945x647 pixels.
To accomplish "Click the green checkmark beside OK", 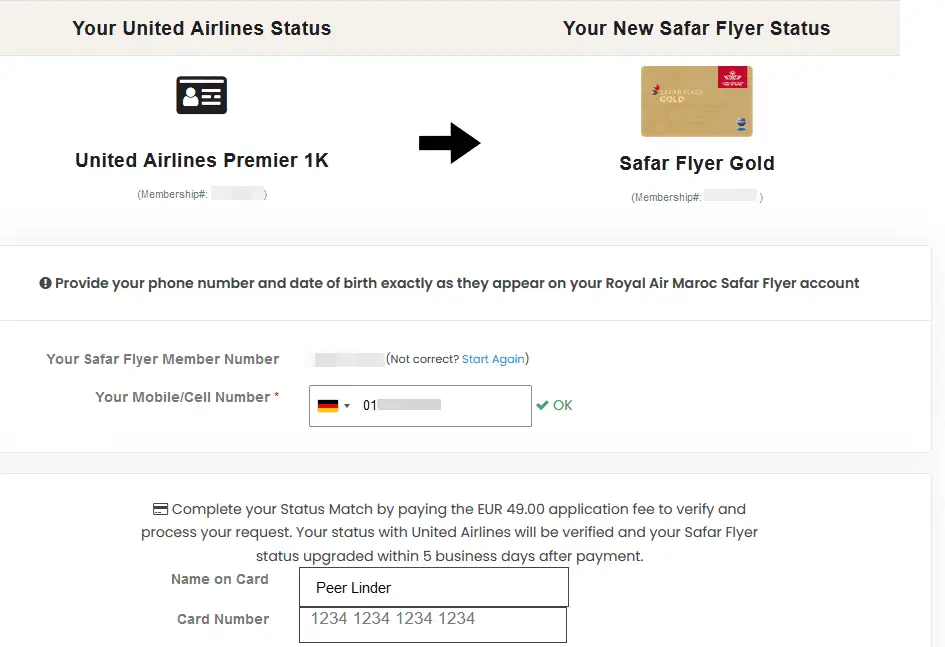I will [x=542, y=405].
